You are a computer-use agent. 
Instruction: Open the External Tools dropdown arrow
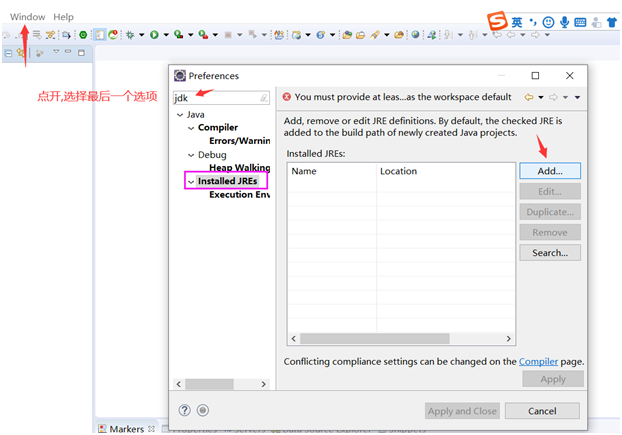click(x=215, y=35)
